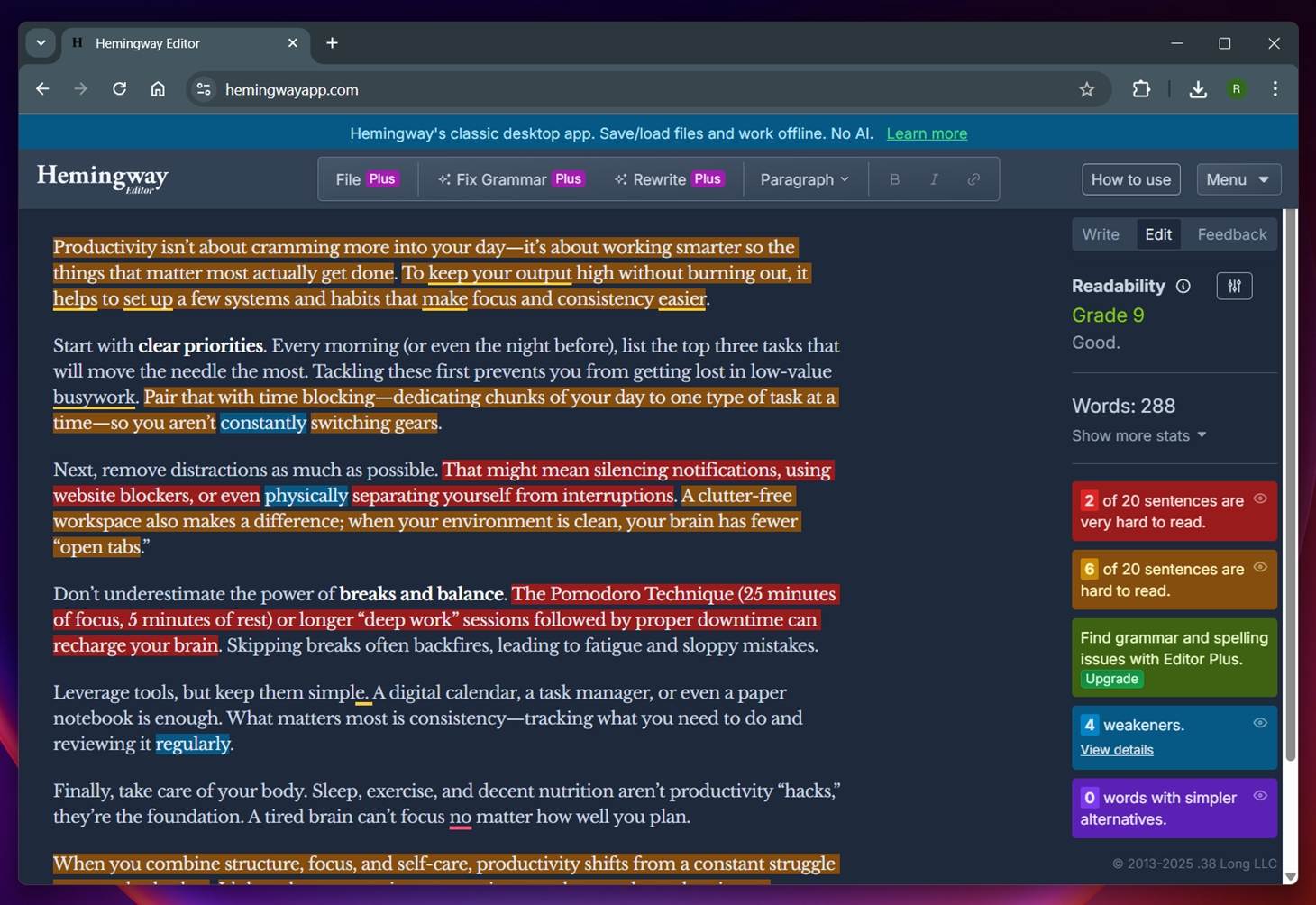Click the highlighted word "constantly"
This screenshot has height=905, width=1316.
pos(263,423)
